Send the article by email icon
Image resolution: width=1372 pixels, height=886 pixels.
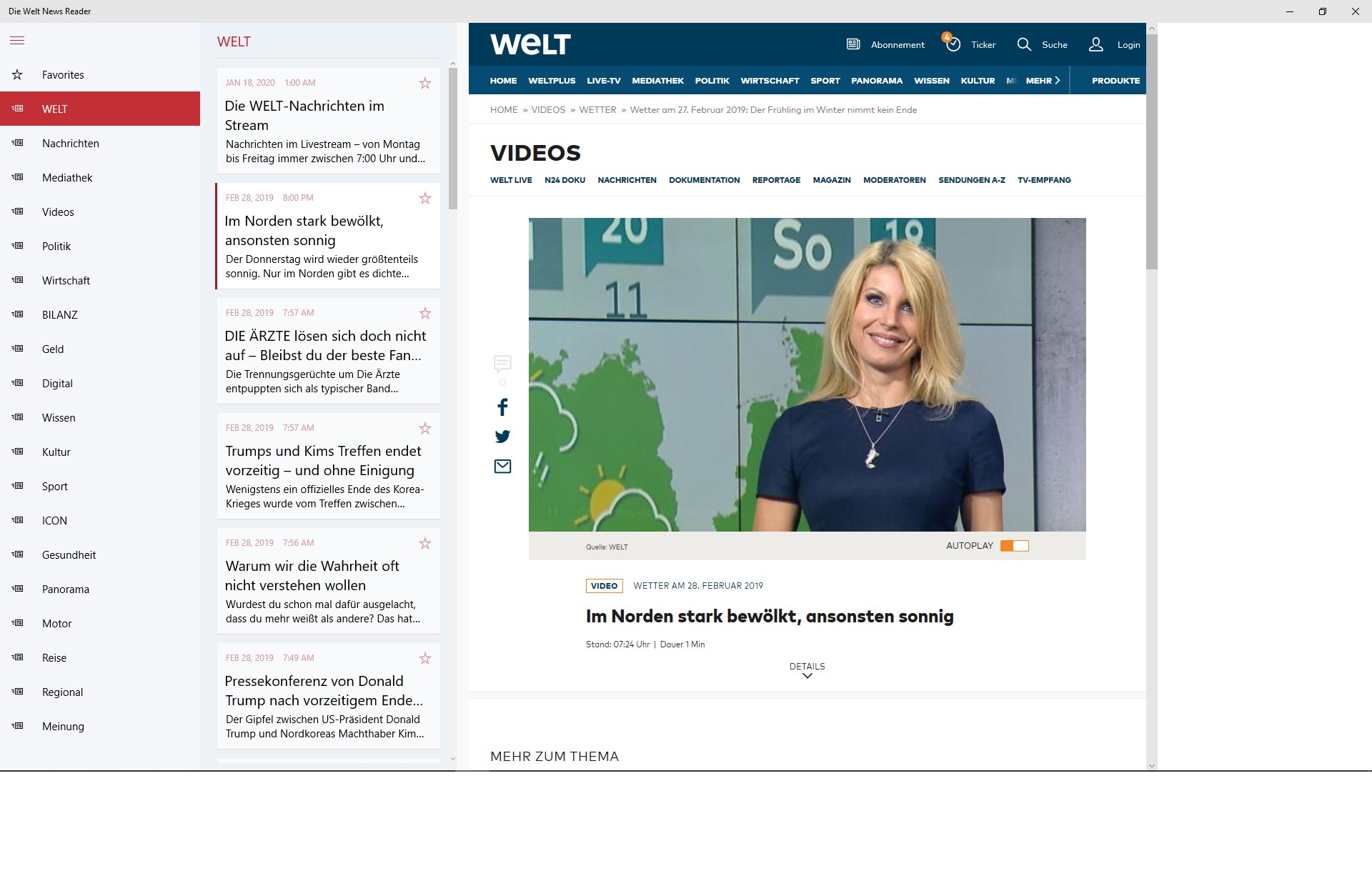pos(502,467)
